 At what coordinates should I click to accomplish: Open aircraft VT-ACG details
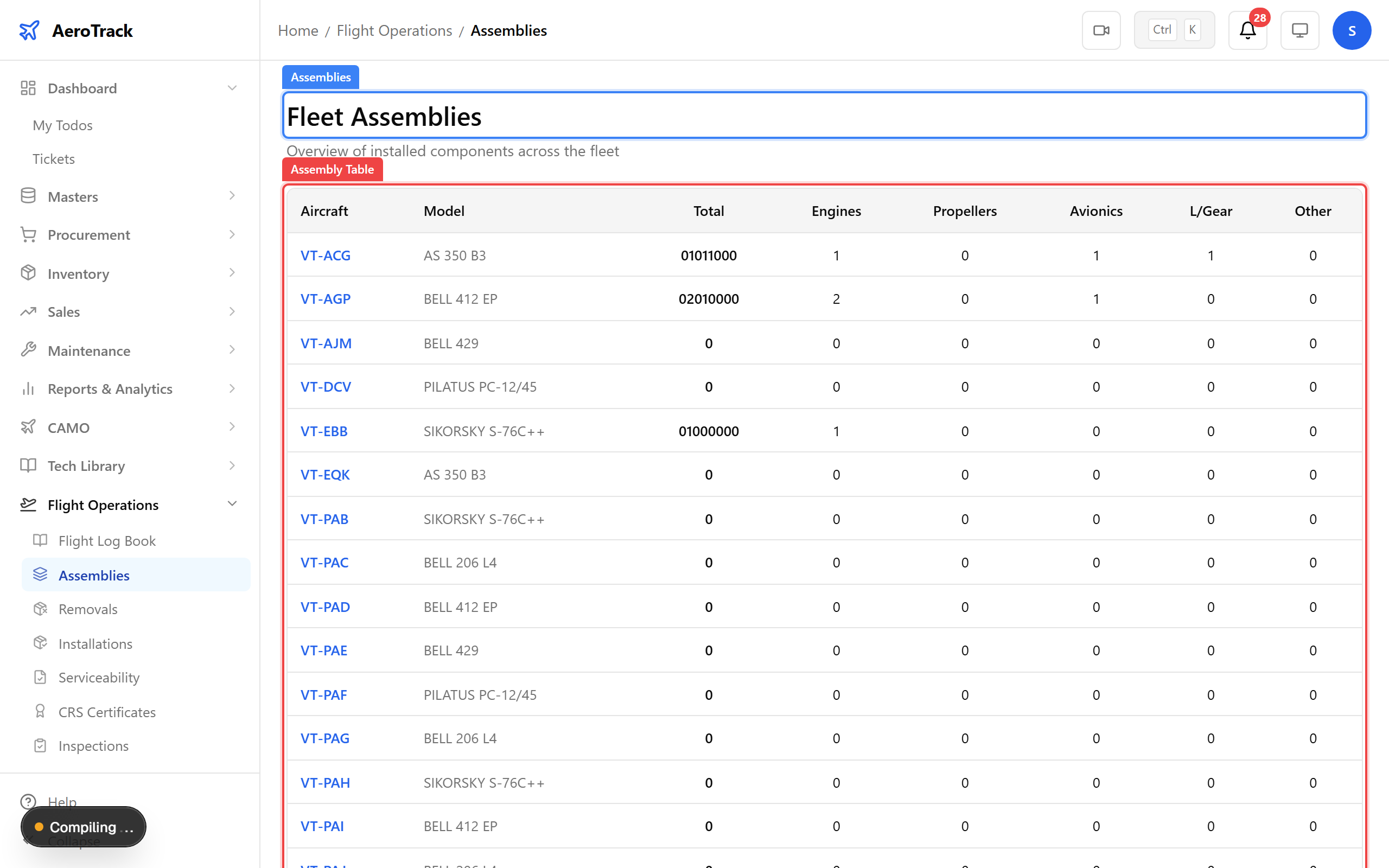click(325, 256)
